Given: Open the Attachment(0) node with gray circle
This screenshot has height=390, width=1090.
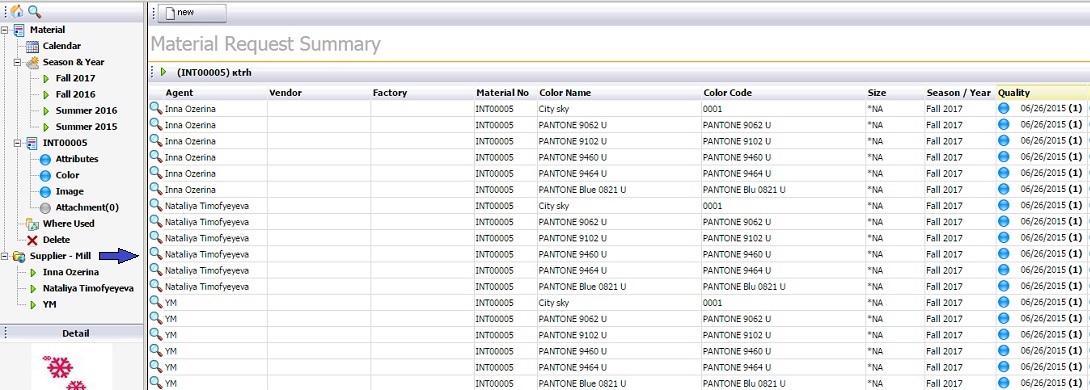Looking at the screenshot, I should click(x=79, y=207).
